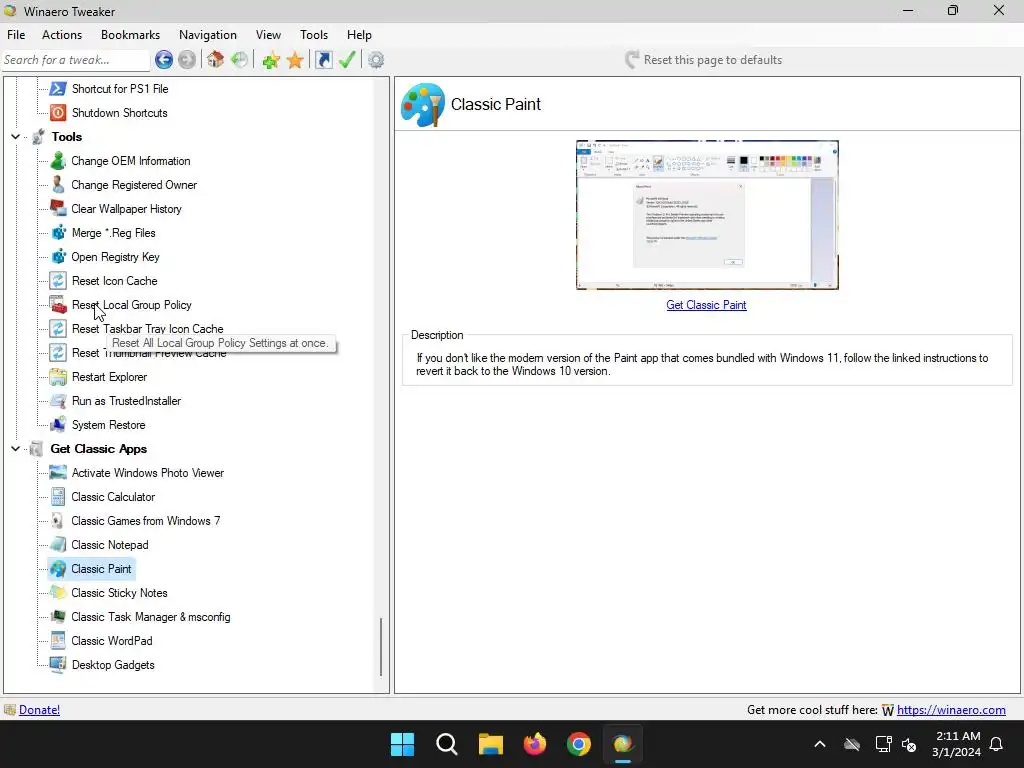This screenshot has height=768, width=1024.
Task: Click the Classic WordPad icon
Action: 58,641
